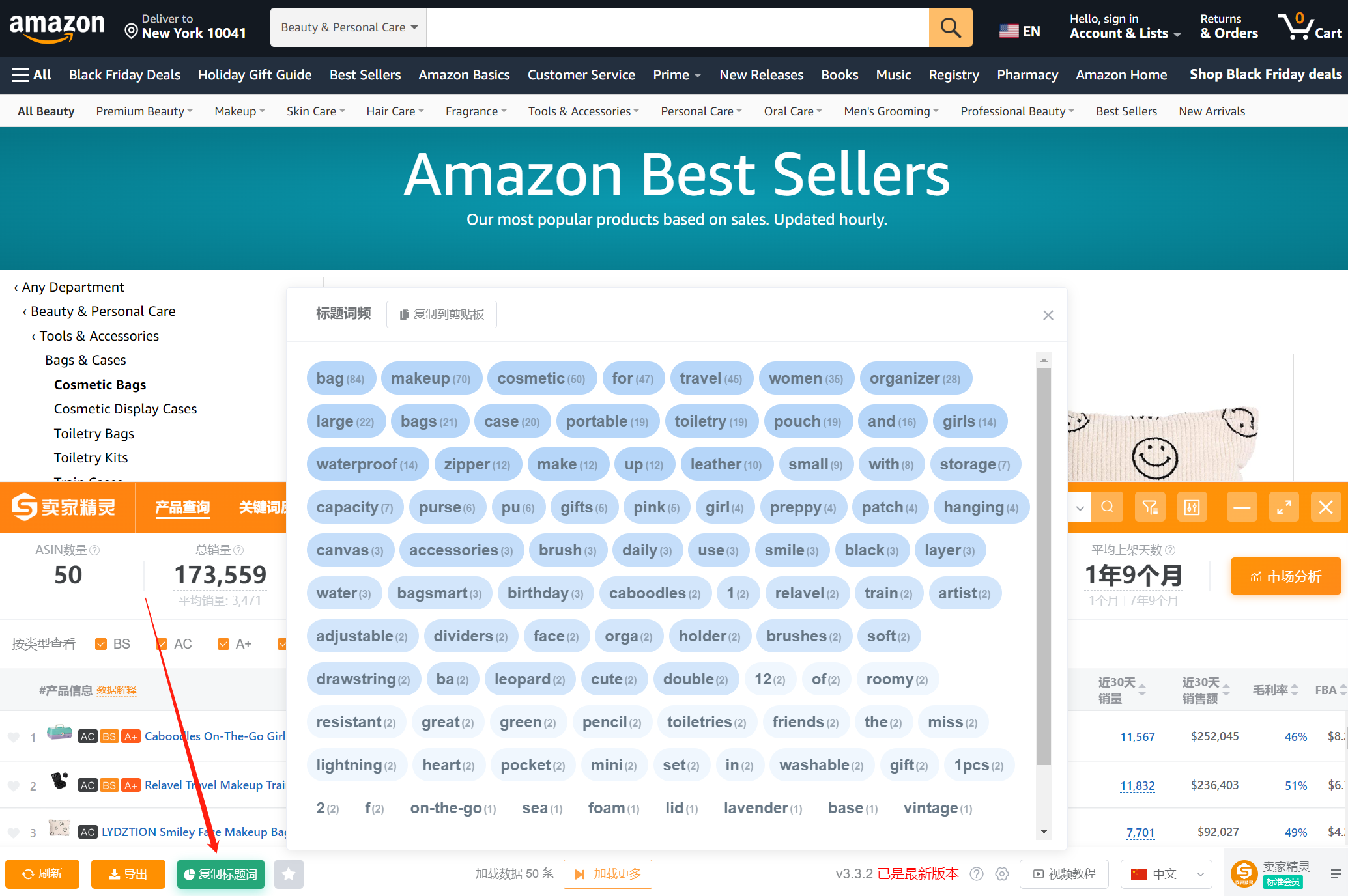
Task: Click the Amazon search magnifier button
Action: pos(950,27)
